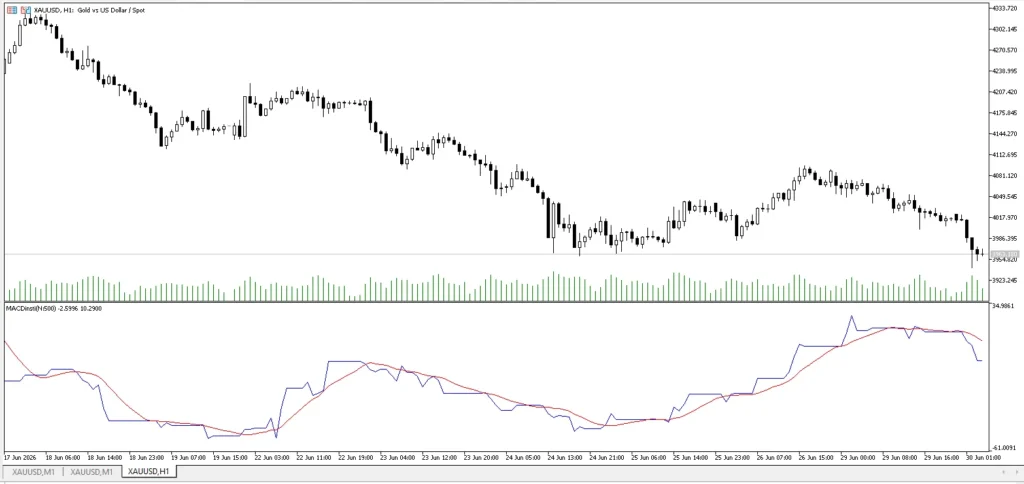1024x484 pixels.
Task: Click the 4238.995 price level
Action: [x=1005, y=71]
